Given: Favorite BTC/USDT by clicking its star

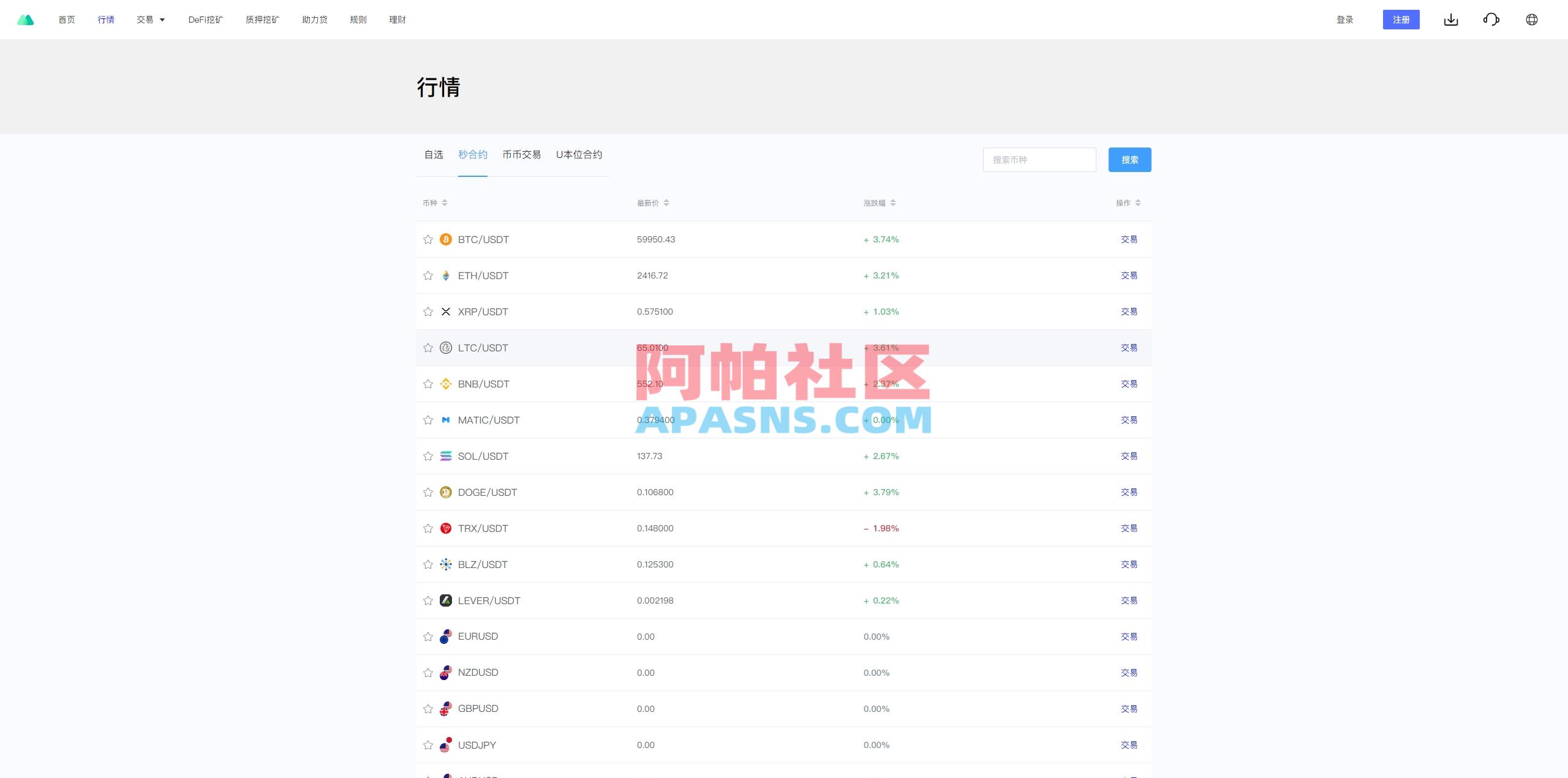Looking at the screenshot, I should (x=427, y=239).
